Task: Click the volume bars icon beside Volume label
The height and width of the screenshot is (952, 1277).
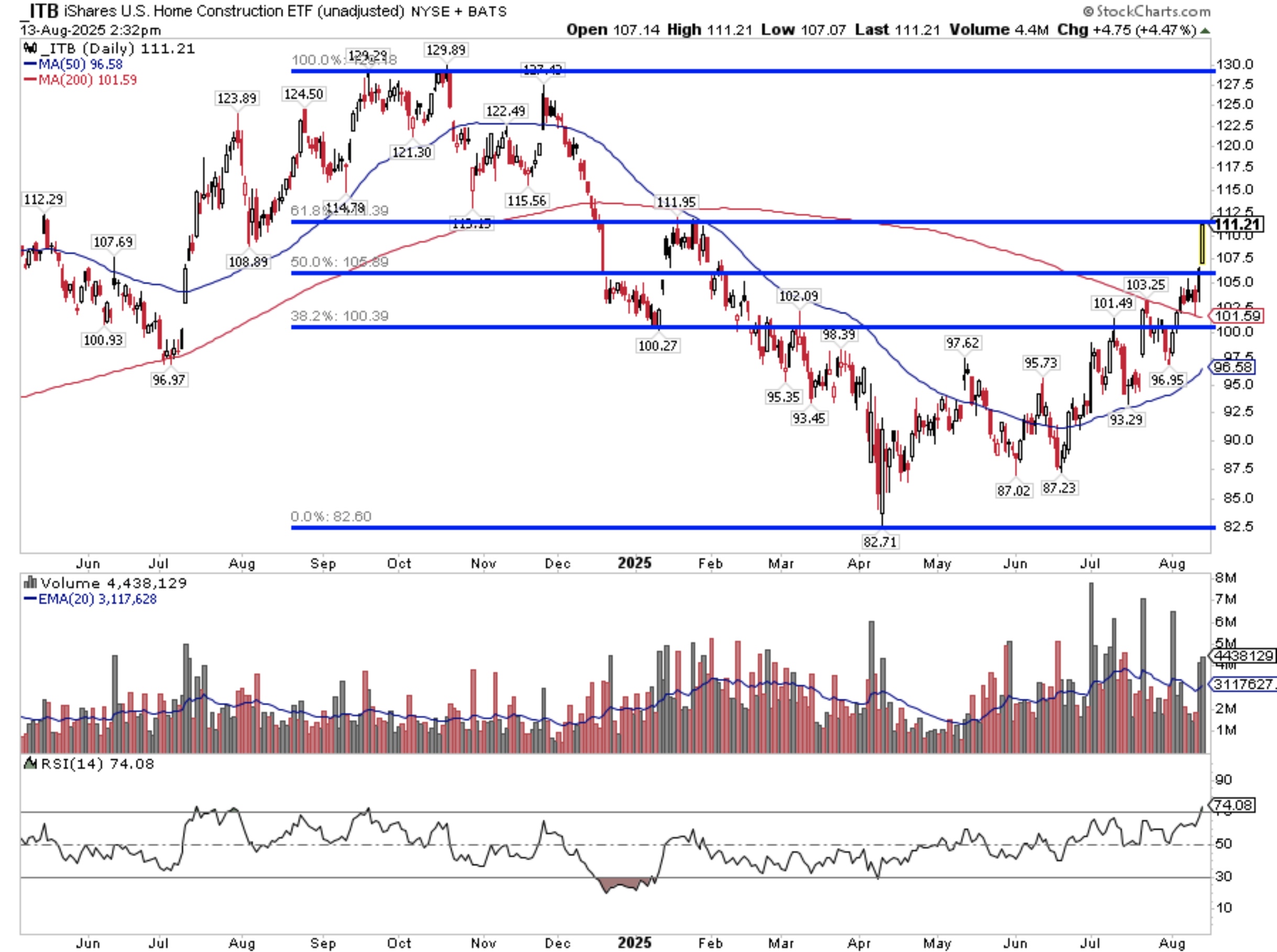Action: (x=30, y=583)
